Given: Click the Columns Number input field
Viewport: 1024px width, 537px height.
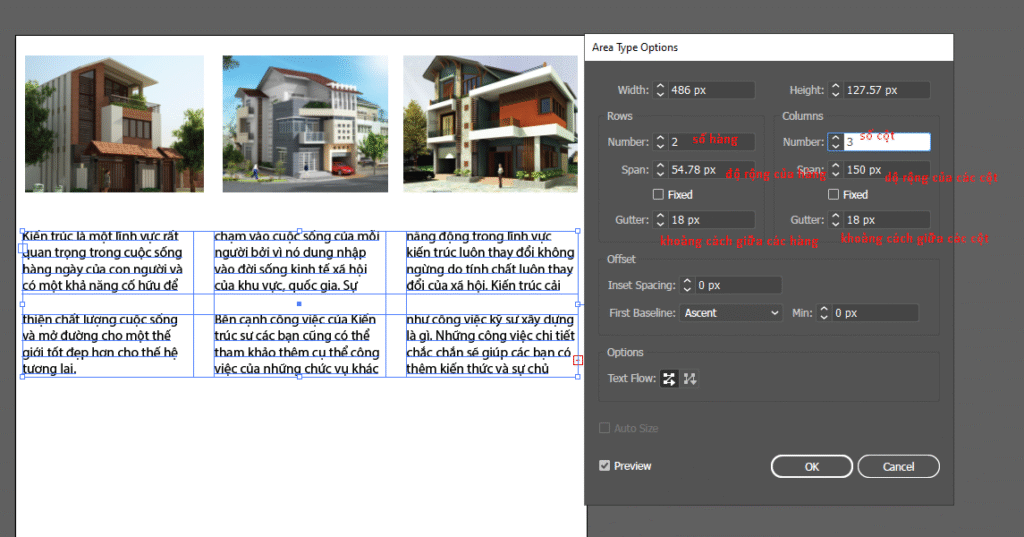Looking at the screenshot, I should pyautogui.click(x=886, y=143).
